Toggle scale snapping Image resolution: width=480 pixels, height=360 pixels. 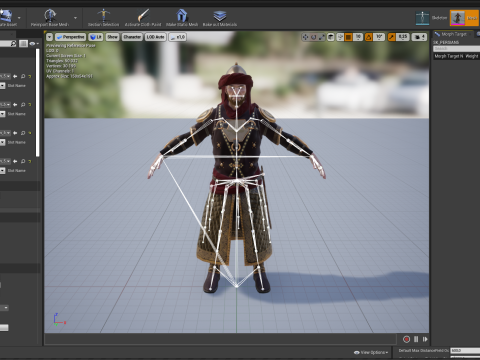(391, 37)
